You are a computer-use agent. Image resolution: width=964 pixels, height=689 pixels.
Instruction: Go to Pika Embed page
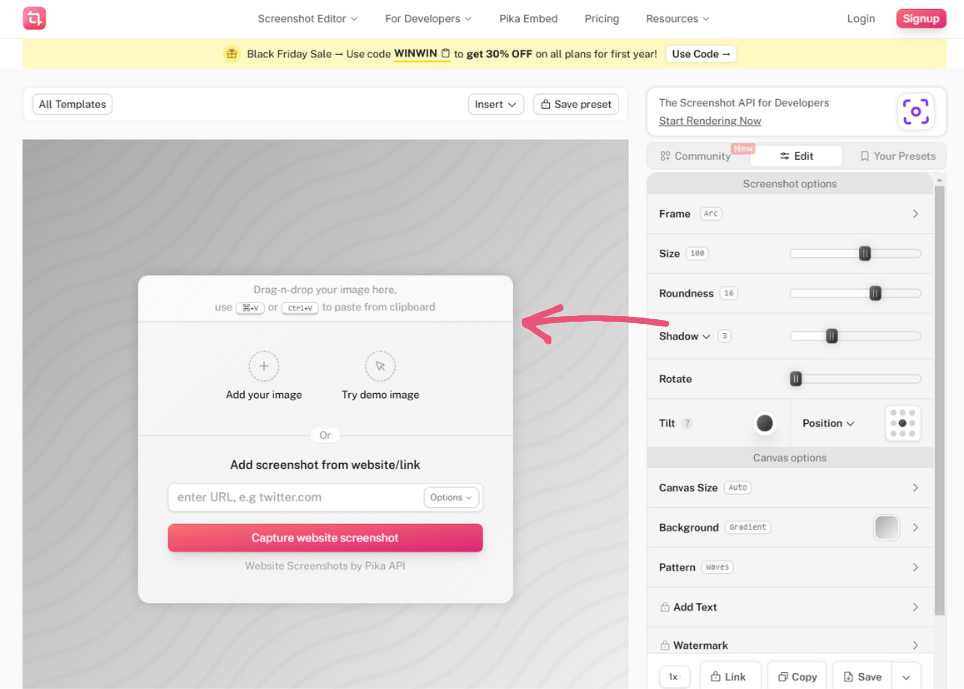point(528,18)
